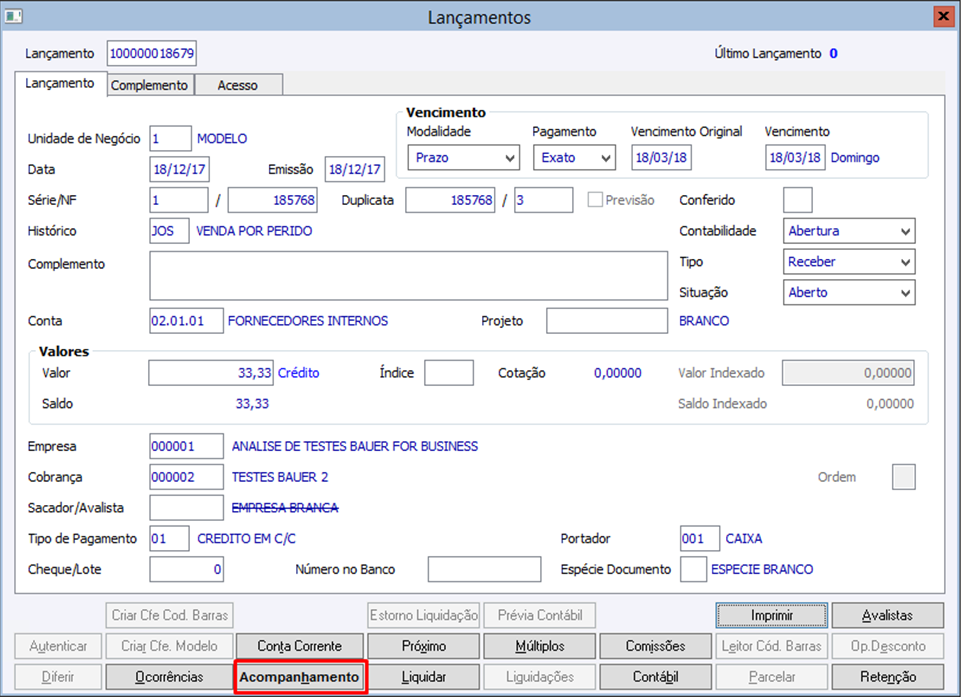Click the Duplicata number field

click(450, 200)
